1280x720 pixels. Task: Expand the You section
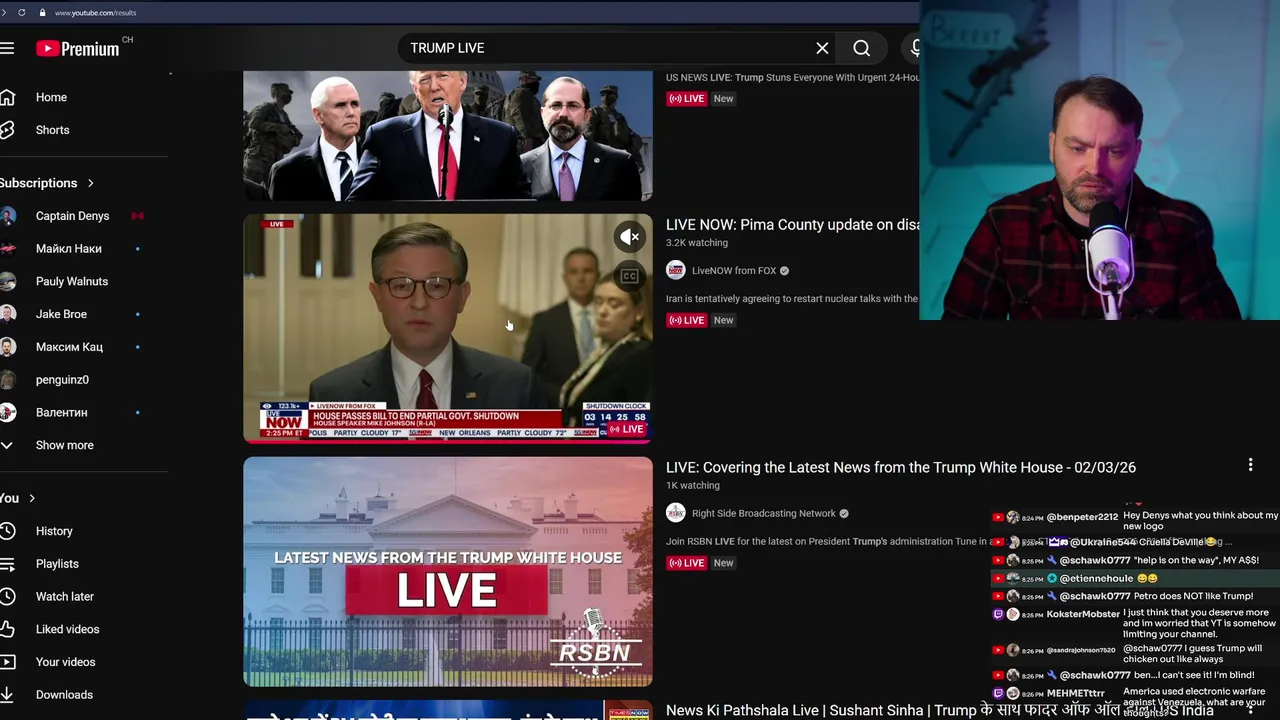point(18,498)
